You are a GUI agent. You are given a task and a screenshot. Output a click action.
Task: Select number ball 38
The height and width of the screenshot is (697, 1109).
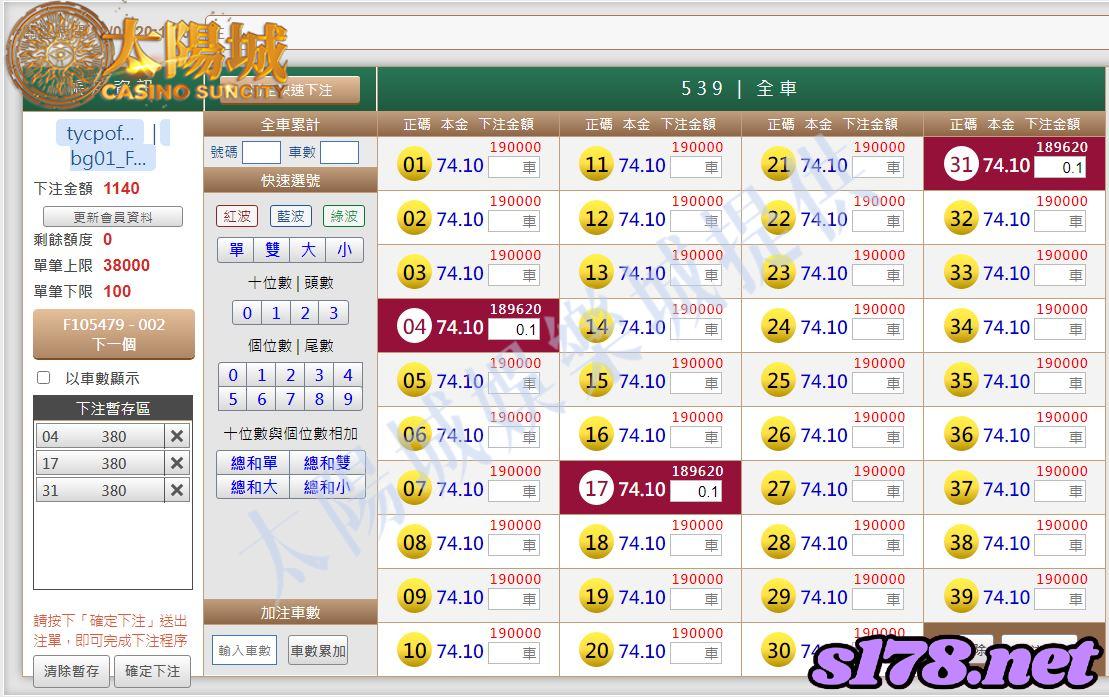[961, 543]
